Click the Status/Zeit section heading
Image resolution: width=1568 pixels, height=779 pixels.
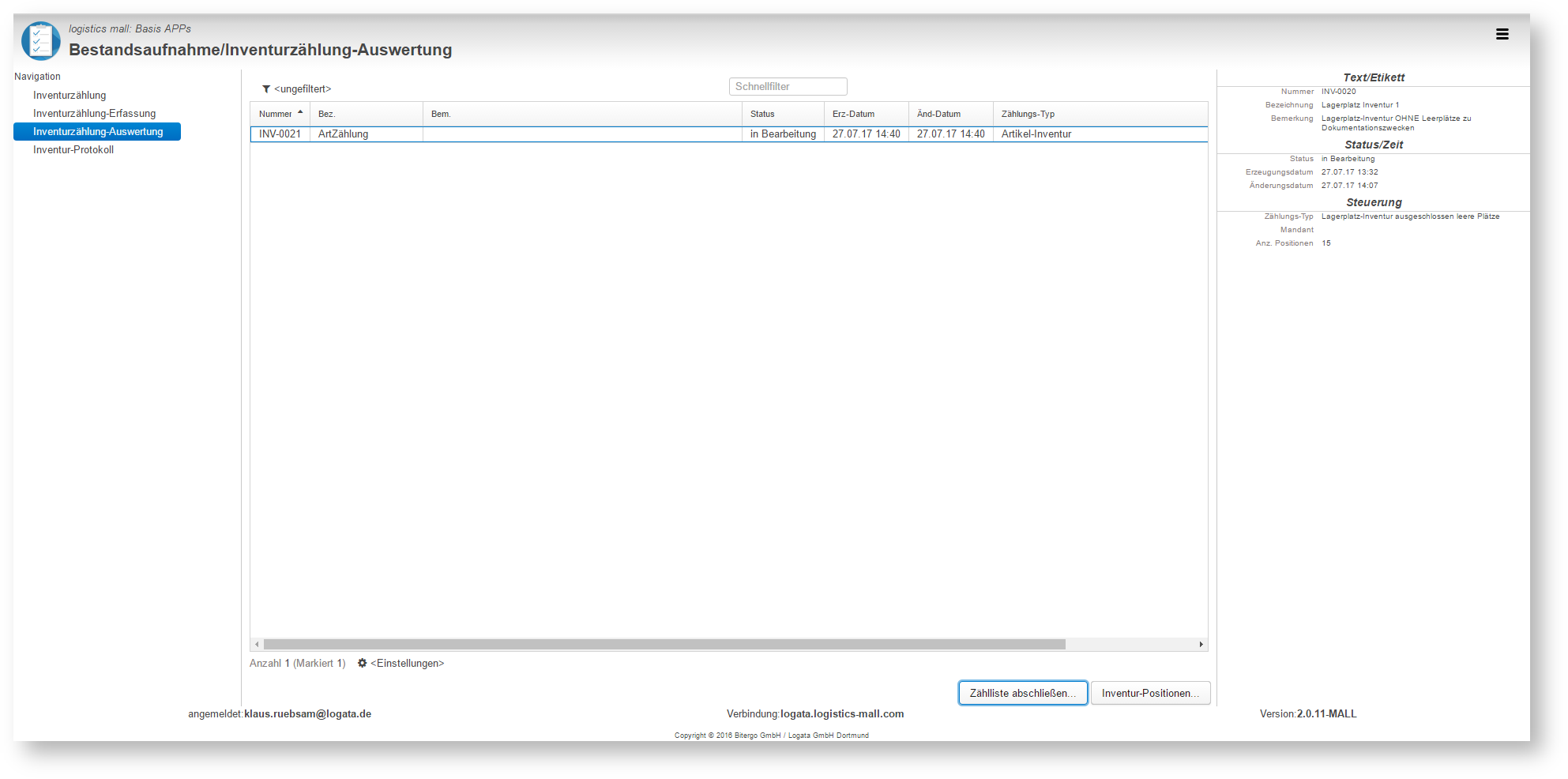(1374, 145)
